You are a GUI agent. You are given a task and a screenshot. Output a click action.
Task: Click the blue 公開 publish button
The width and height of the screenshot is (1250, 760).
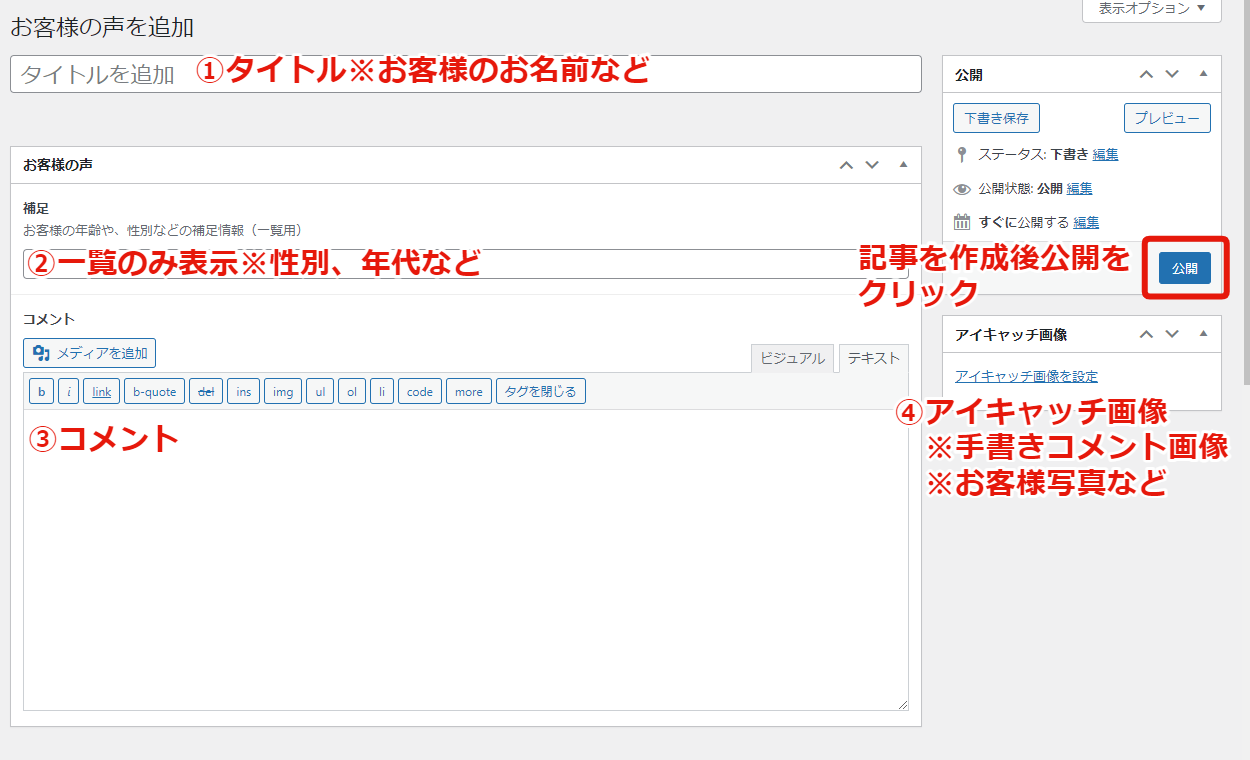[1184, 268]
